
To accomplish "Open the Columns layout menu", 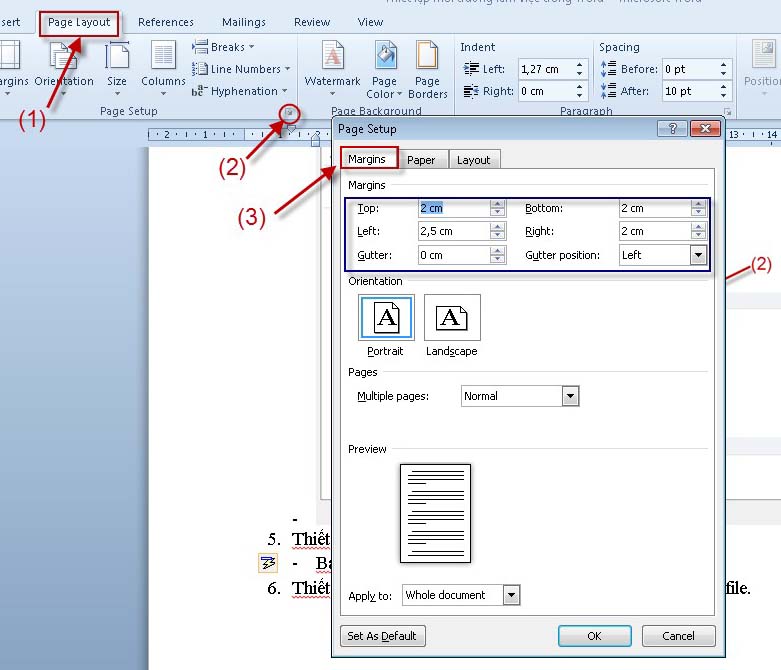I will [x=163, y=69].
